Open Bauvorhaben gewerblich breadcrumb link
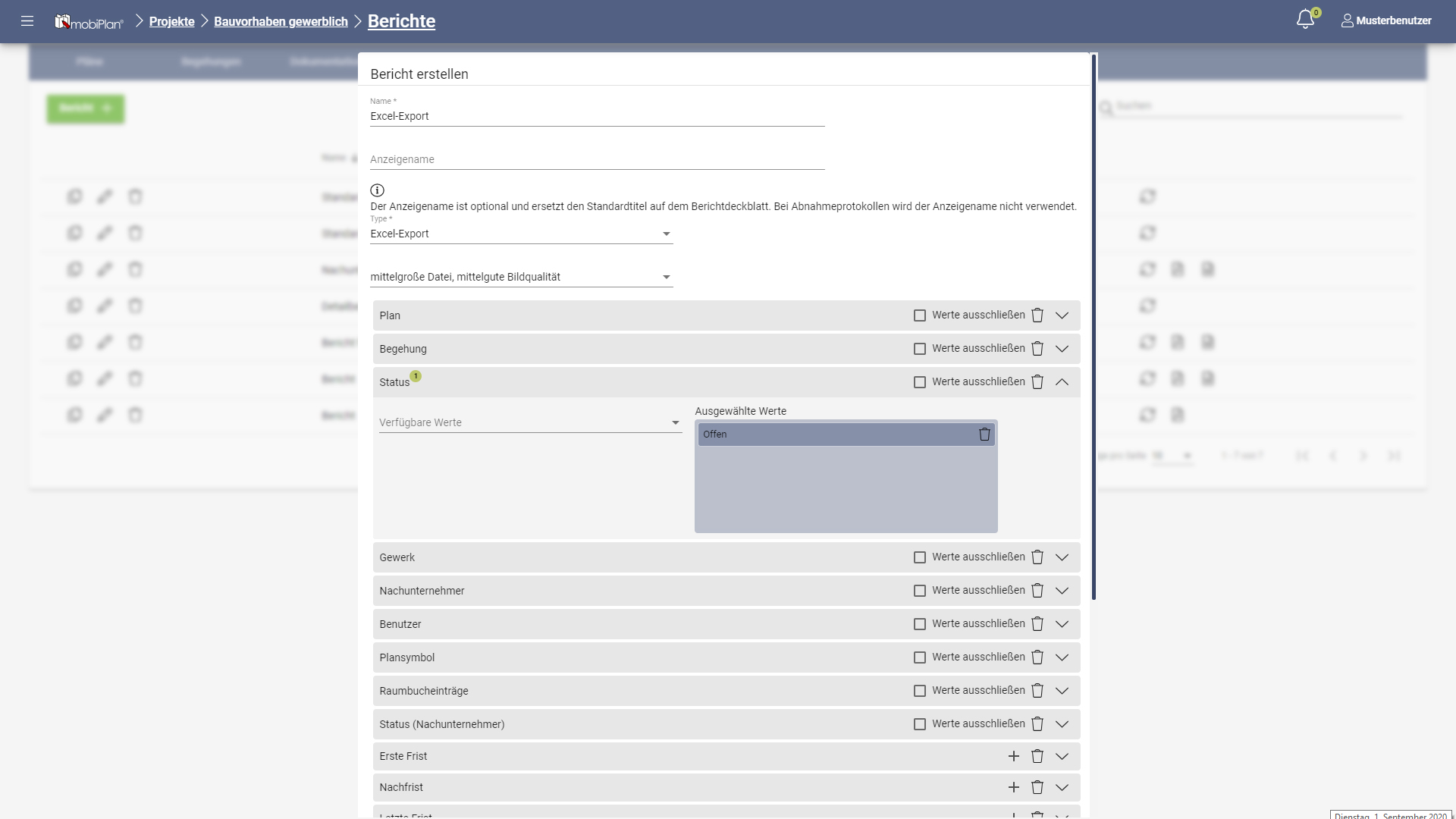1456x819 pixels. pos(281,21)
